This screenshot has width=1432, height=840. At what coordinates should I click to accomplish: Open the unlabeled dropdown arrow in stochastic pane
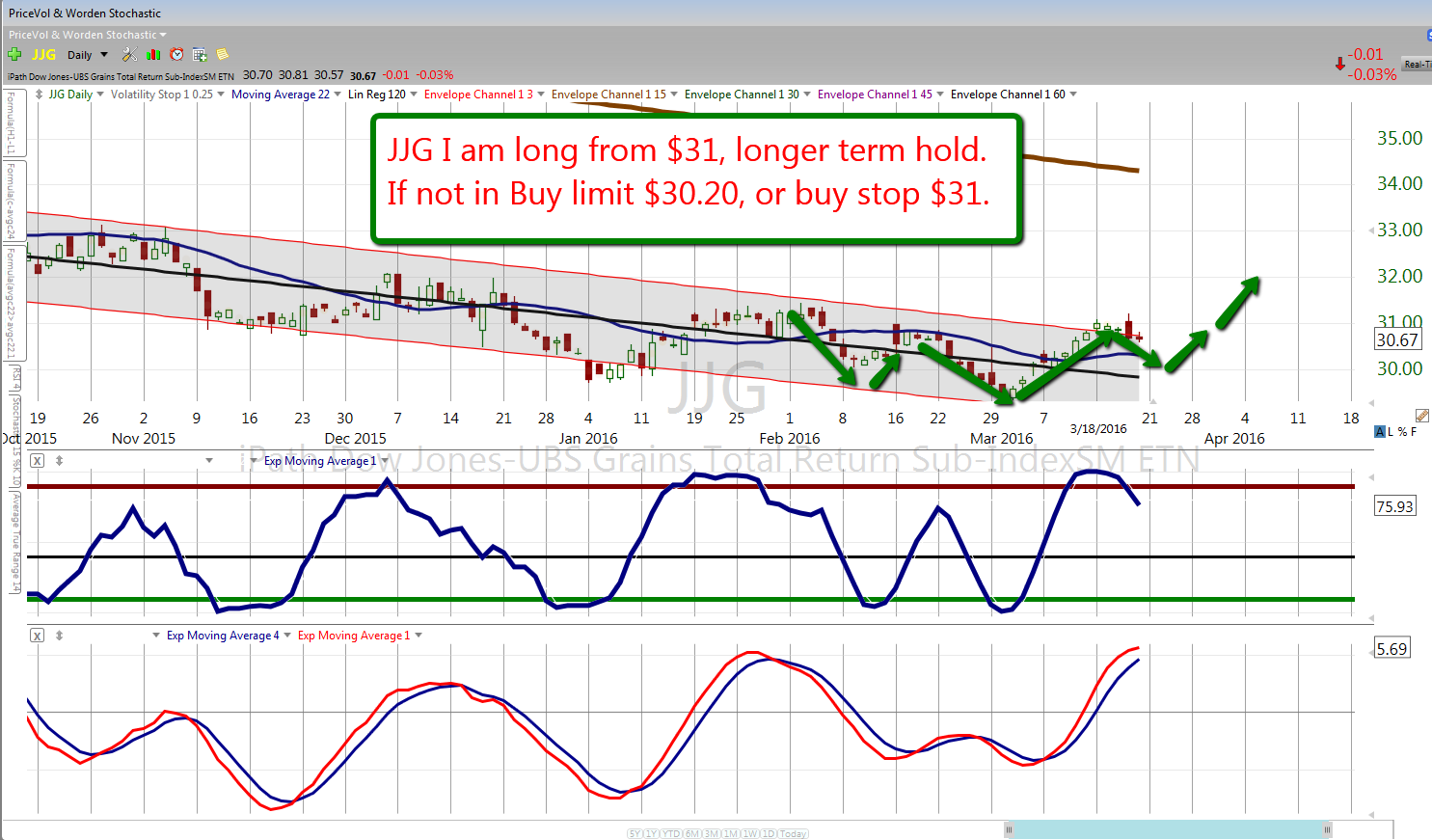click(209, 461)
